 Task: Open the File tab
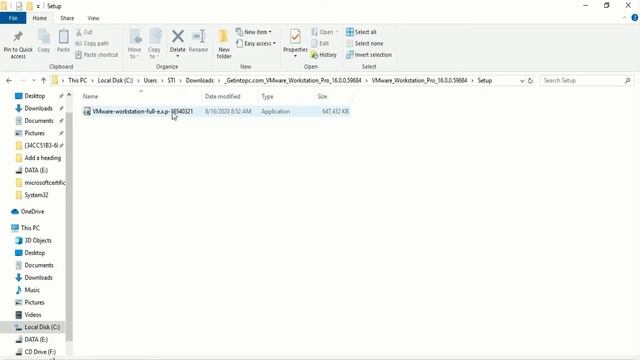click(x=13, y=18)
